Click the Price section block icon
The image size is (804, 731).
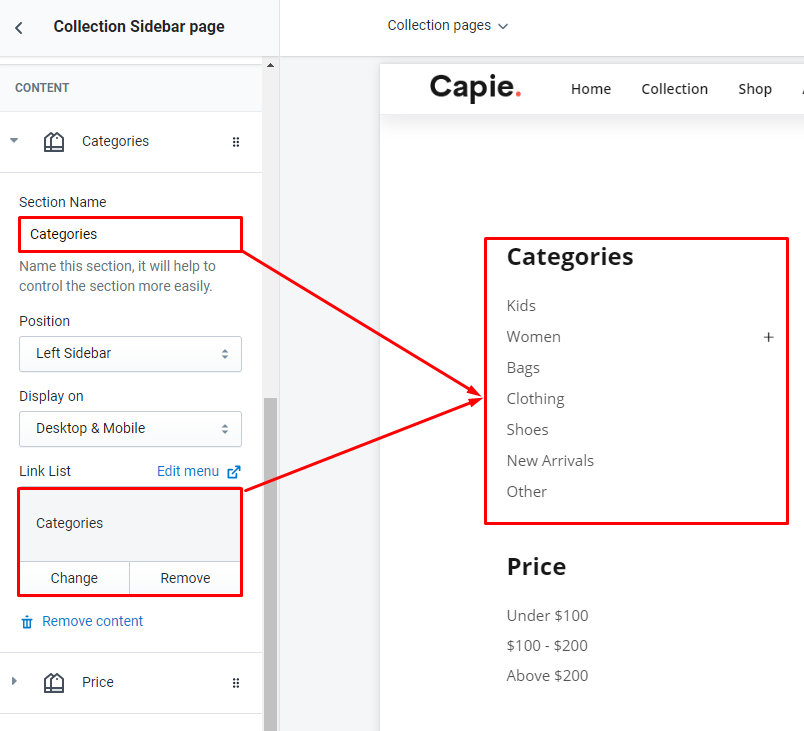tap(54, 683)
